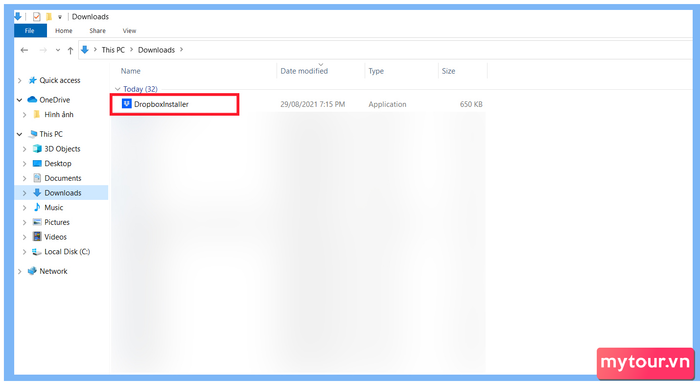Click the properties checkmark icon in title bar

pos(37,17)
